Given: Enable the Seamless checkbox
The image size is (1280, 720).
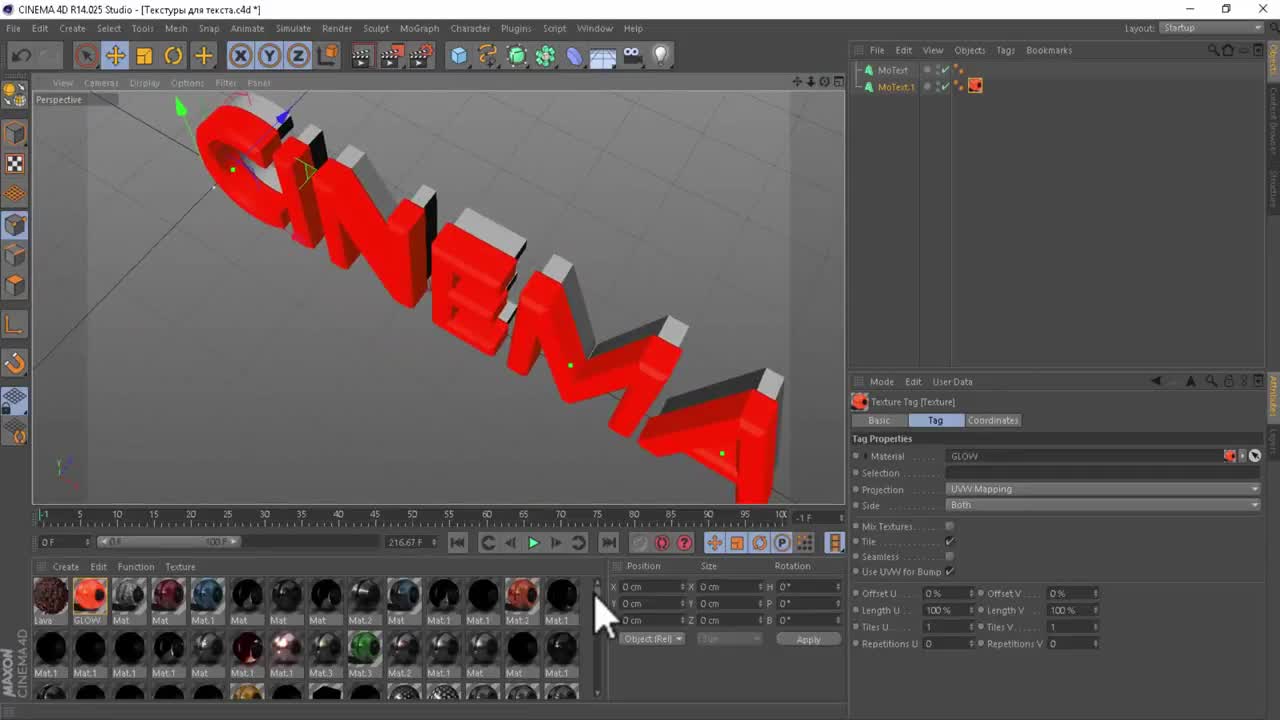Looking at the screenshot, I should pyautogui.click(x=949, y=556).
